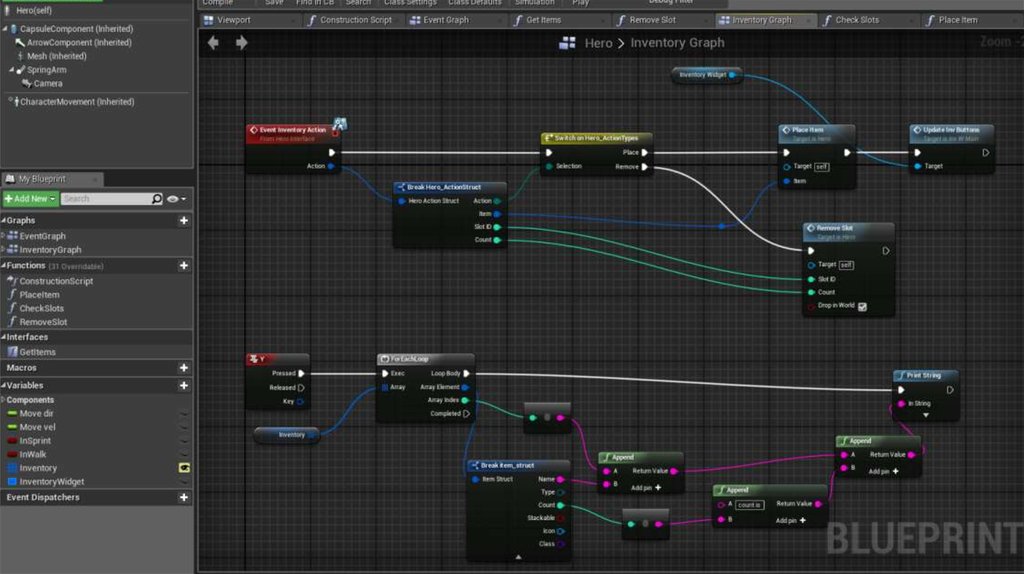This screenshot has height=574, width=1024.
Task: Open the view options eye dropdown
Action: tap(176, 199)
